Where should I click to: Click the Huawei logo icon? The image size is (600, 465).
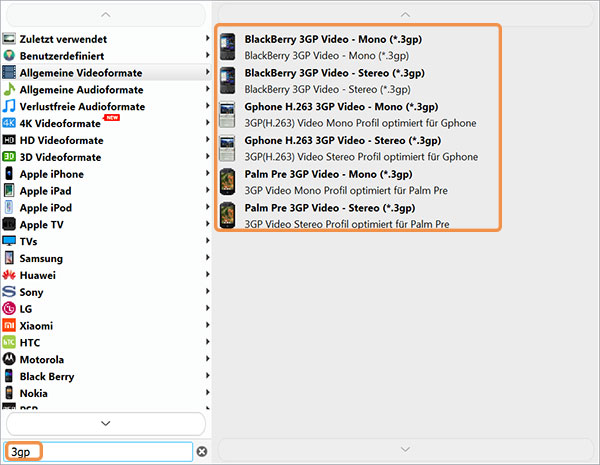point(9,274)
